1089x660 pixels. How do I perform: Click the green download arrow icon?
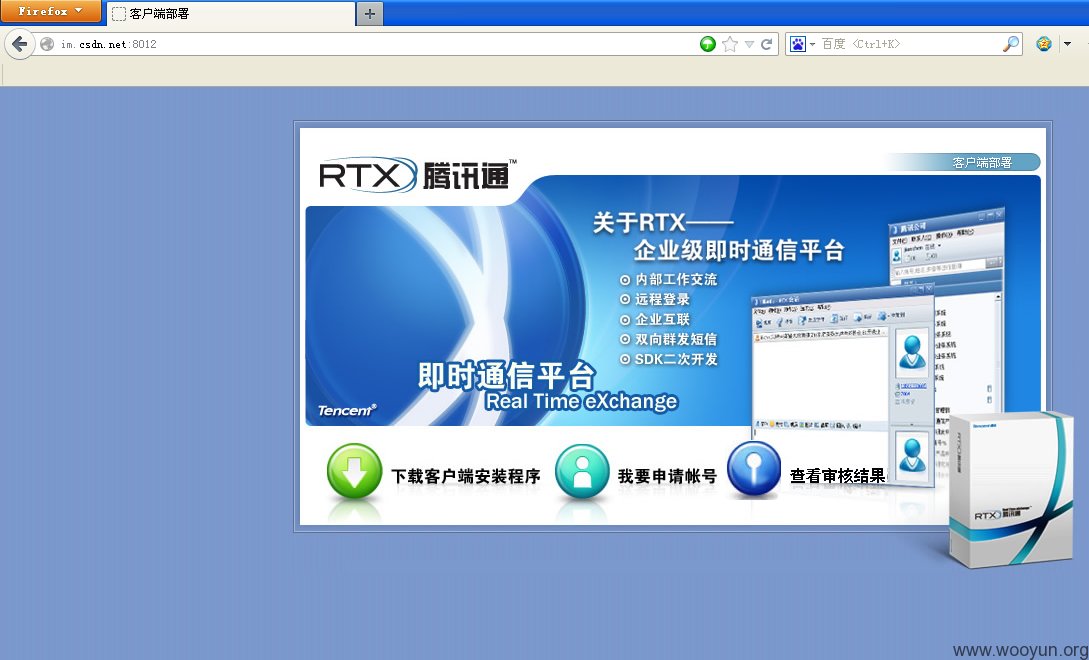[x=354, y=472]
